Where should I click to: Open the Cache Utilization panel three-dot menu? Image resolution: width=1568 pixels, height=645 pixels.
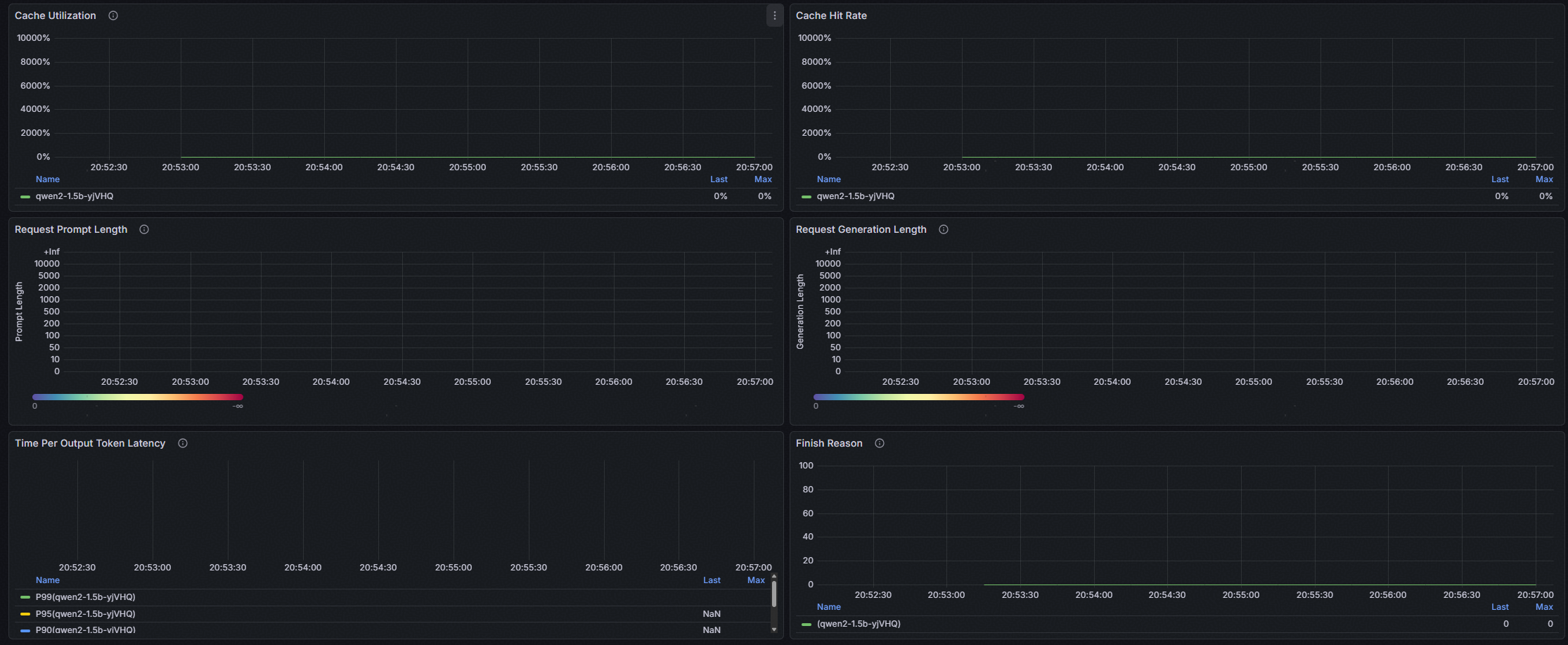point(774,15)
